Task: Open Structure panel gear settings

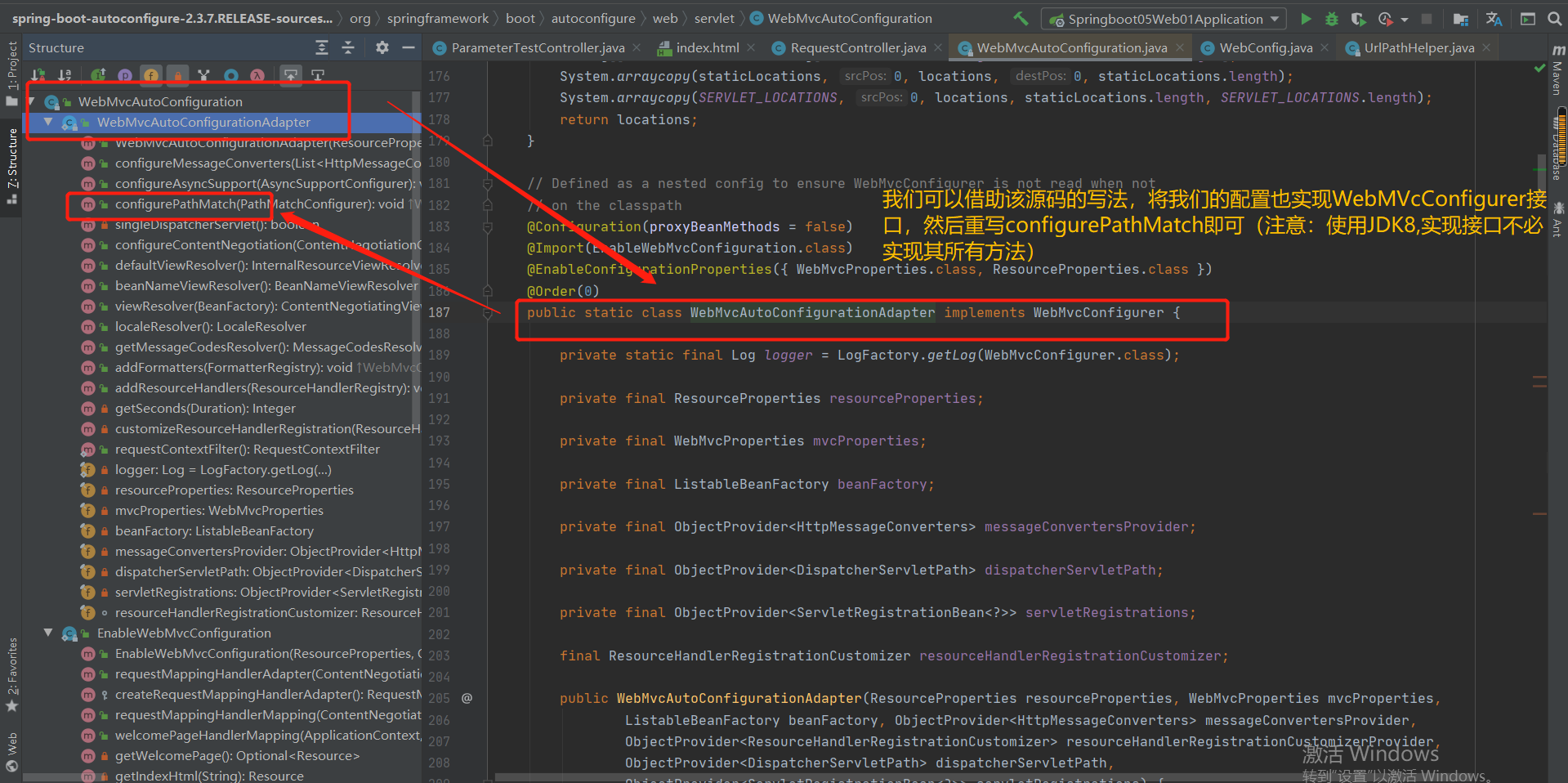Action: 382,47
